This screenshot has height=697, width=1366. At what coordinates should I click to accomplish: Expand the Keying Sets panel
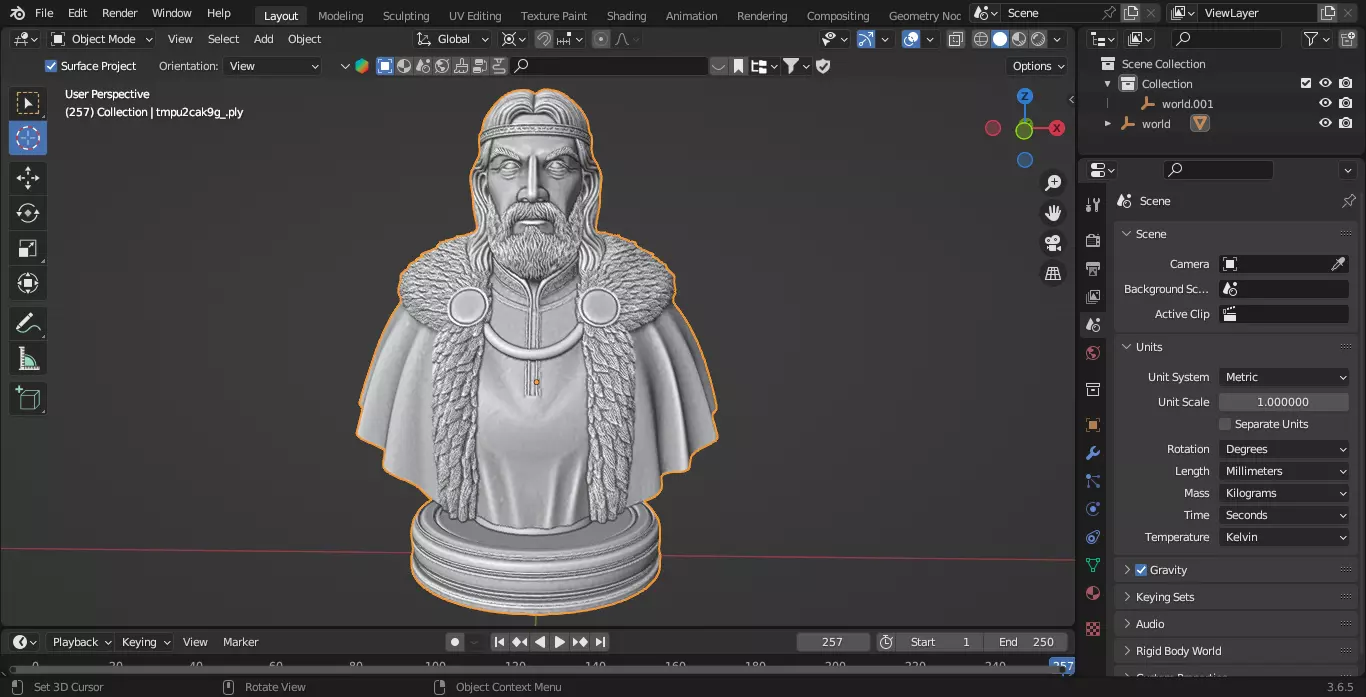pos(1236,597)
